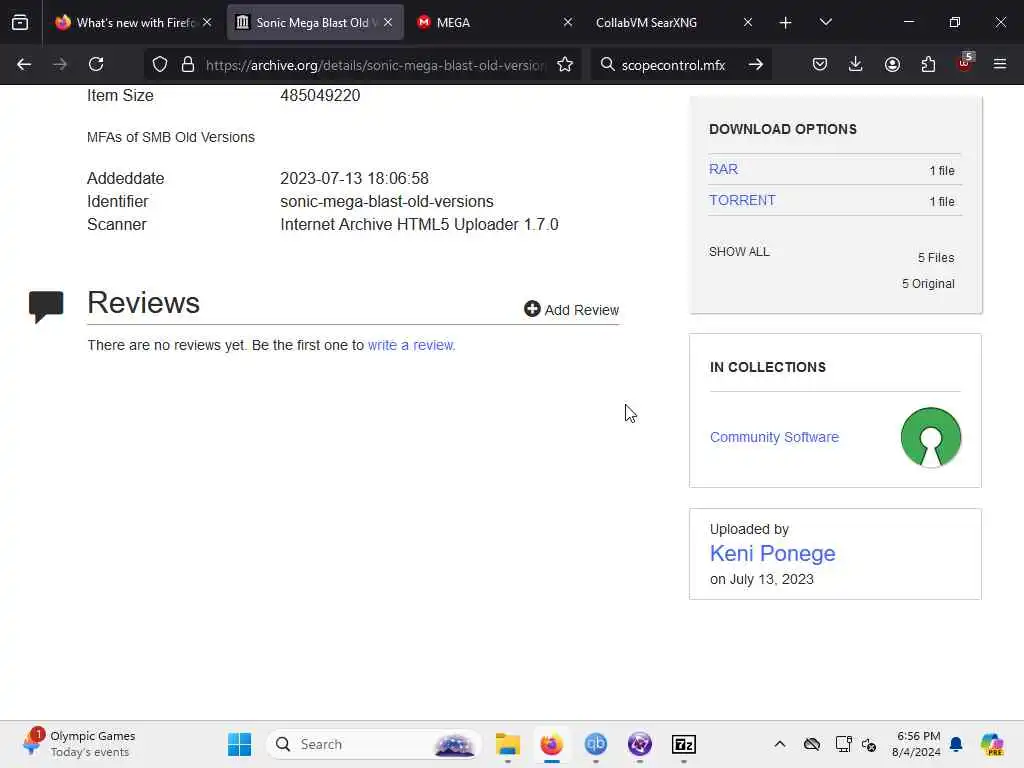Switch to What's new with Firefox tab
Screen dimensions: 1024x768
point(134,22)
